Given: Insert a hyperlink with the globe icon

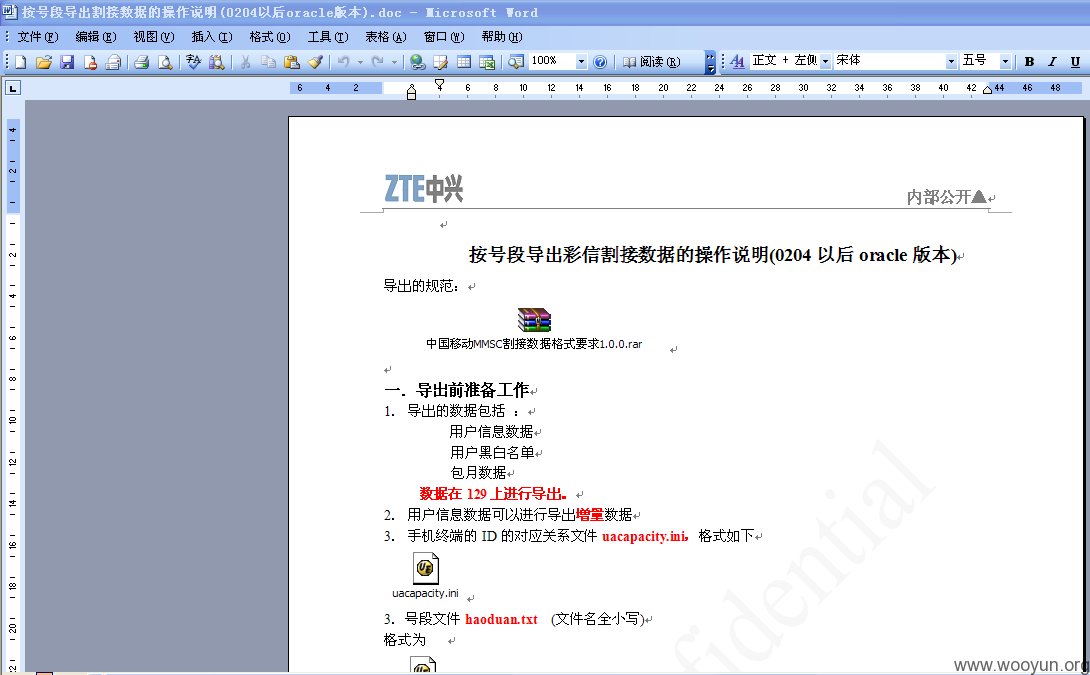Looking at the screenshot, I should [x=418, y=62].
